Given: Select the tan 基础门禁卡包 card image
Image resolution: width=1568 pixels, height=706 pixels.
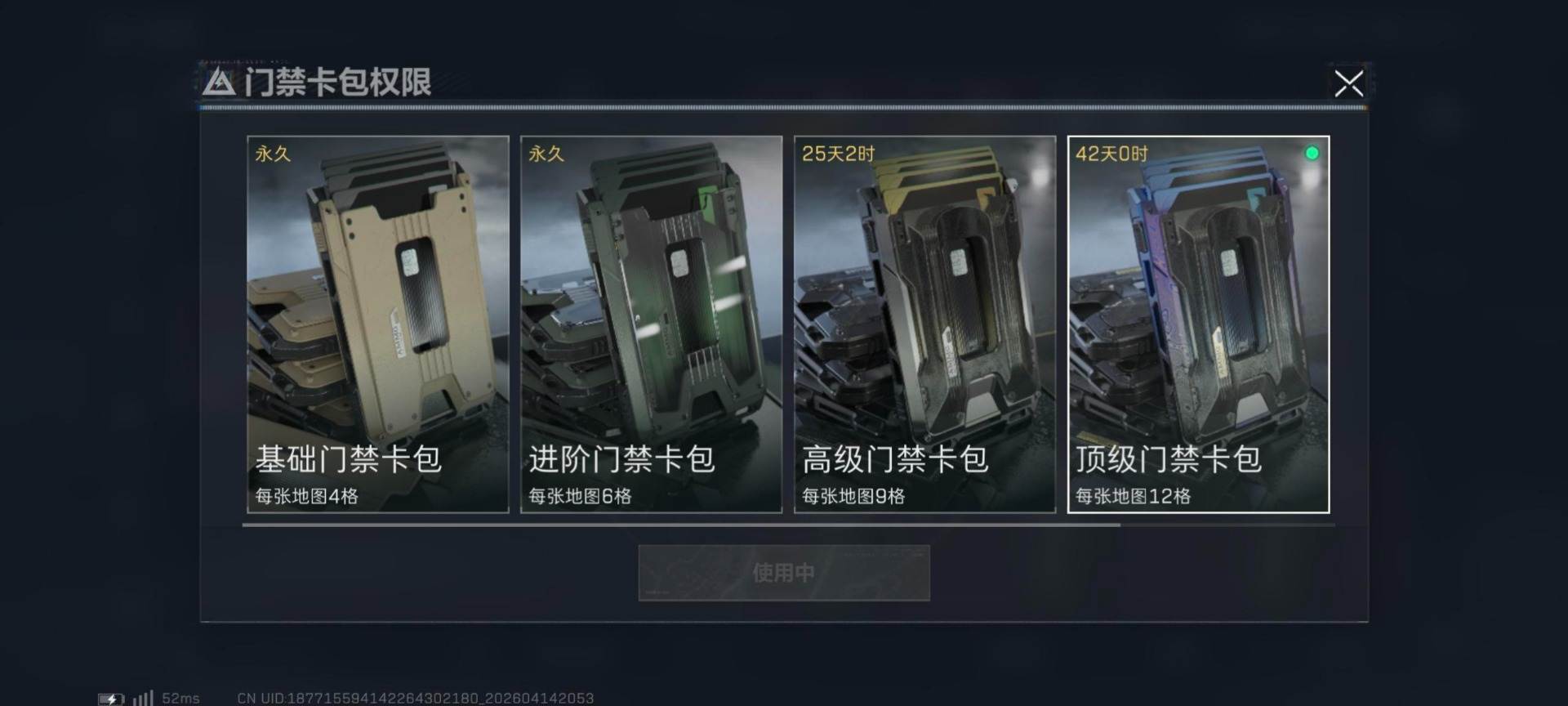Looking at the screenshot, I should [x=378, y=324].
